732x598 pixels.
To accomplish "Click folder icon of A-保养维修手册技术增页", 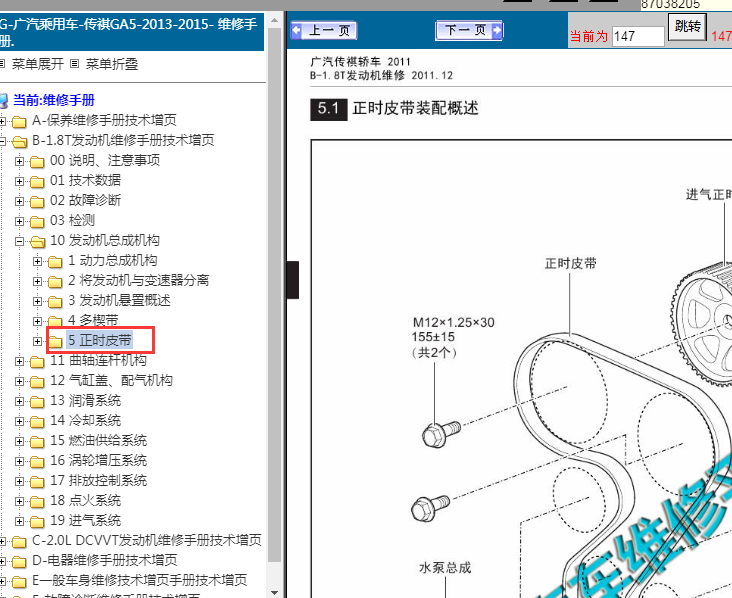I will tap(19, 122).
